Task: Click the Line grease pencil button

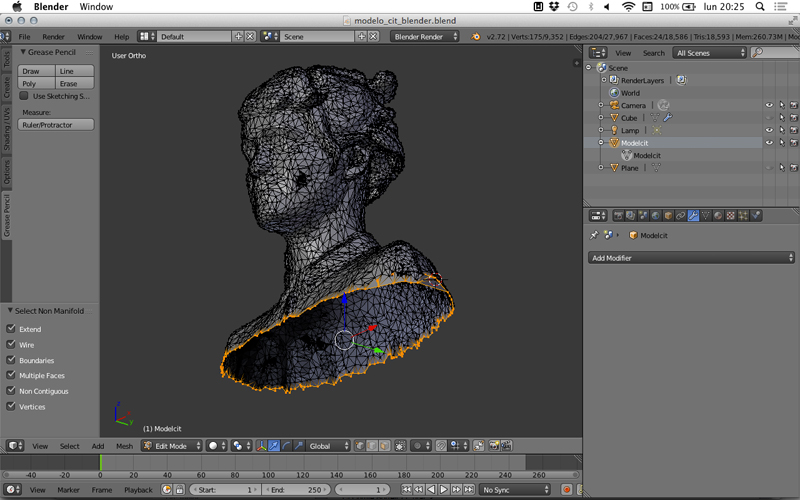Action: (x=74, y=71)
